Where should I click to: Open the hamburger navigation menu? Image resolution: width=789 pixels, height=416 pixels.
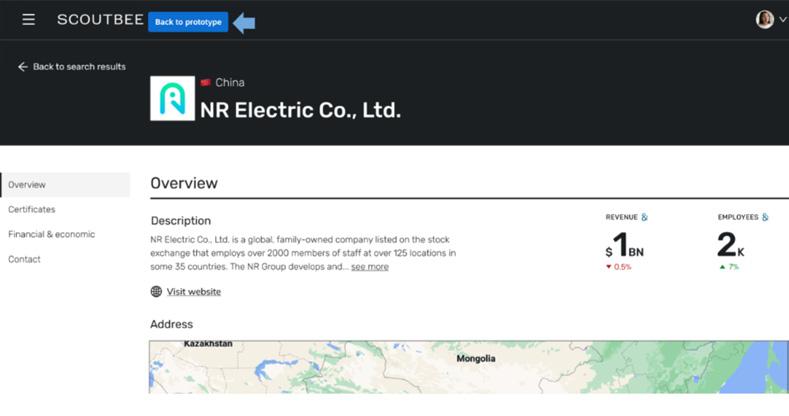(x=28, y=20)
